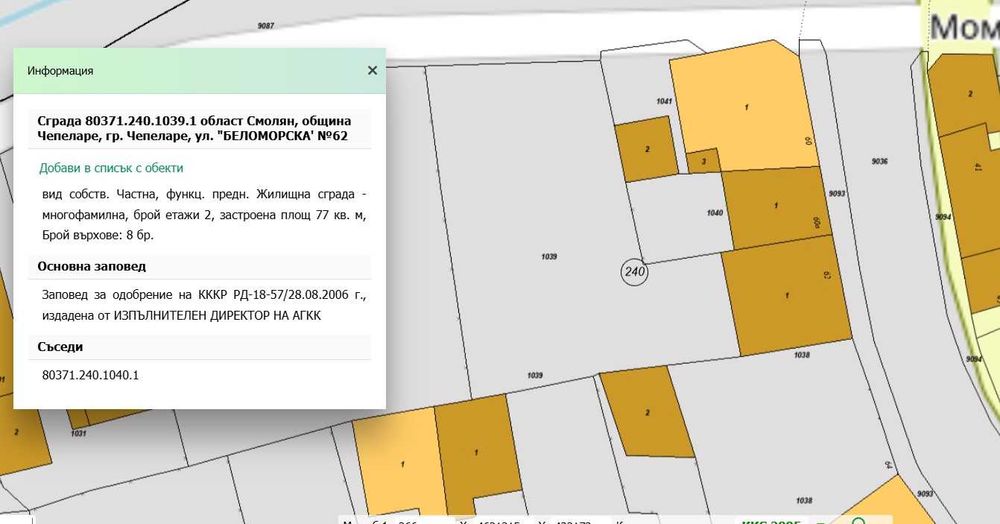The height and width of the screenshot is (524, 1000).
Task: Click parcel label 1031 on the map
Action: [x=78, y=433]
